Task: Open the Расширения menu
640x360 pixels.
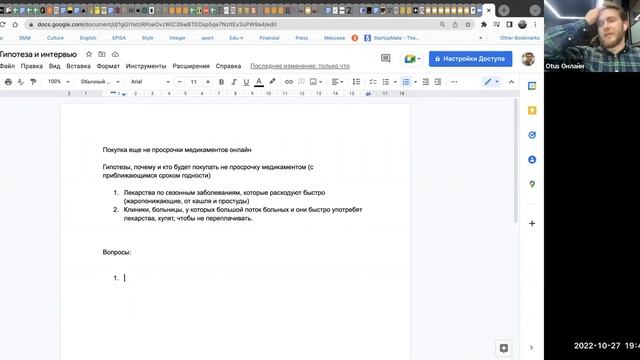Action: coord(191,66)
